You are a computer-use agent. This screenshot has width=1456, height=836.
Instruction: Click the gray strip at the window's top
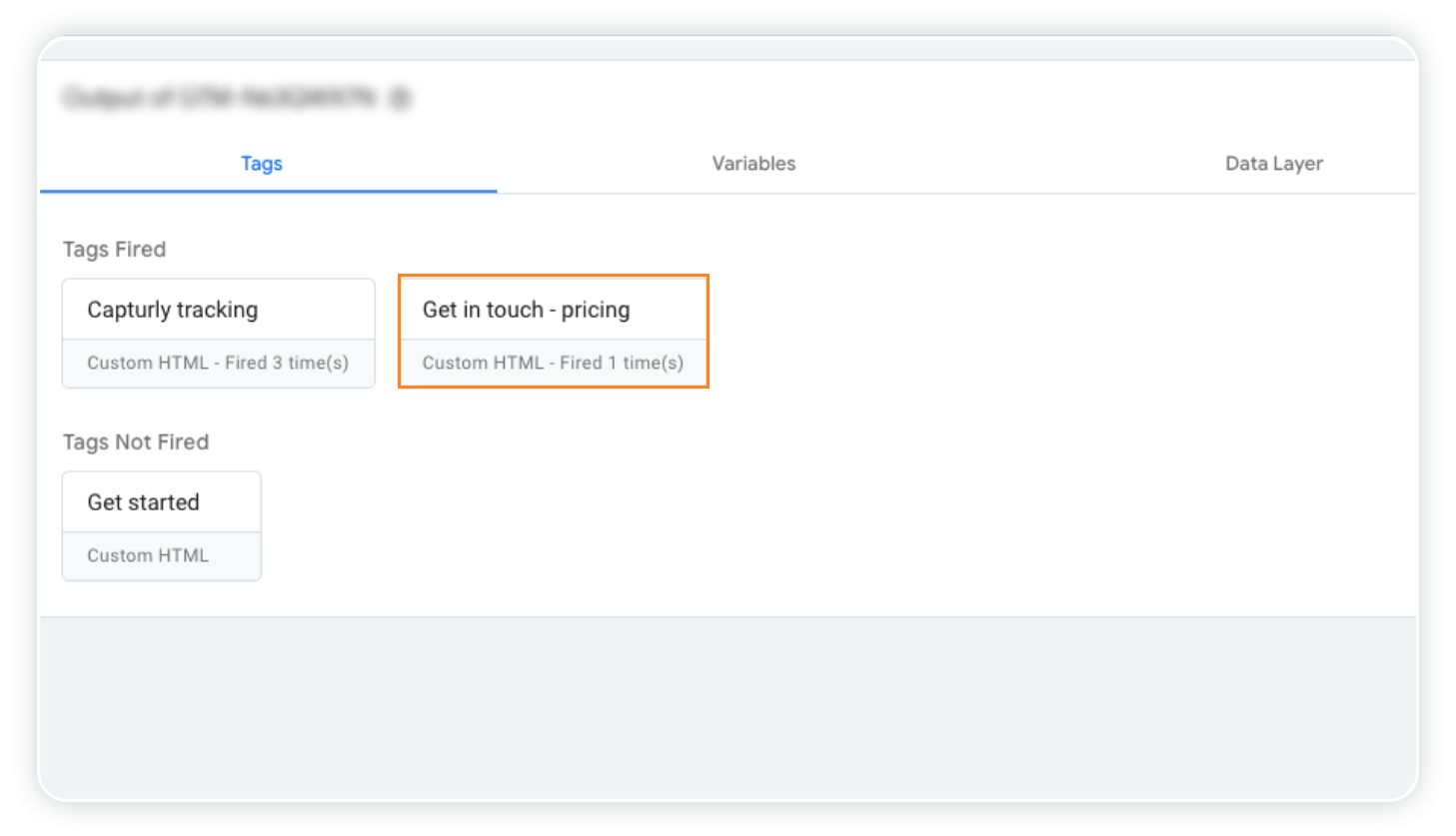point(728,50)
